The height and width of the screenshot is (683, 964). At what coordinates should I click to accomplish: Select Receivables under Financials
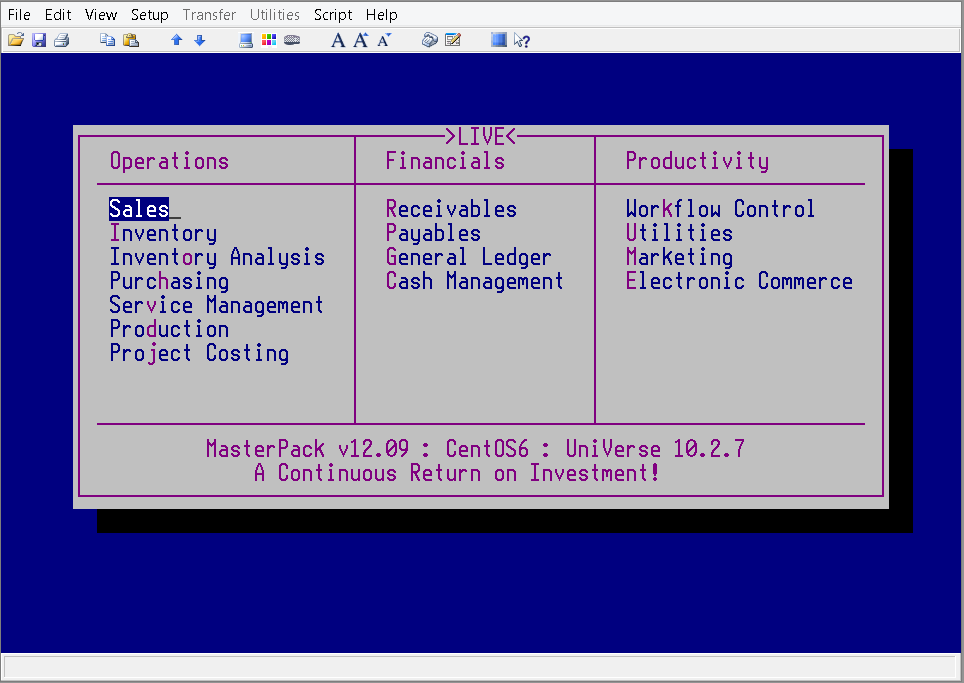click(451, 209)
